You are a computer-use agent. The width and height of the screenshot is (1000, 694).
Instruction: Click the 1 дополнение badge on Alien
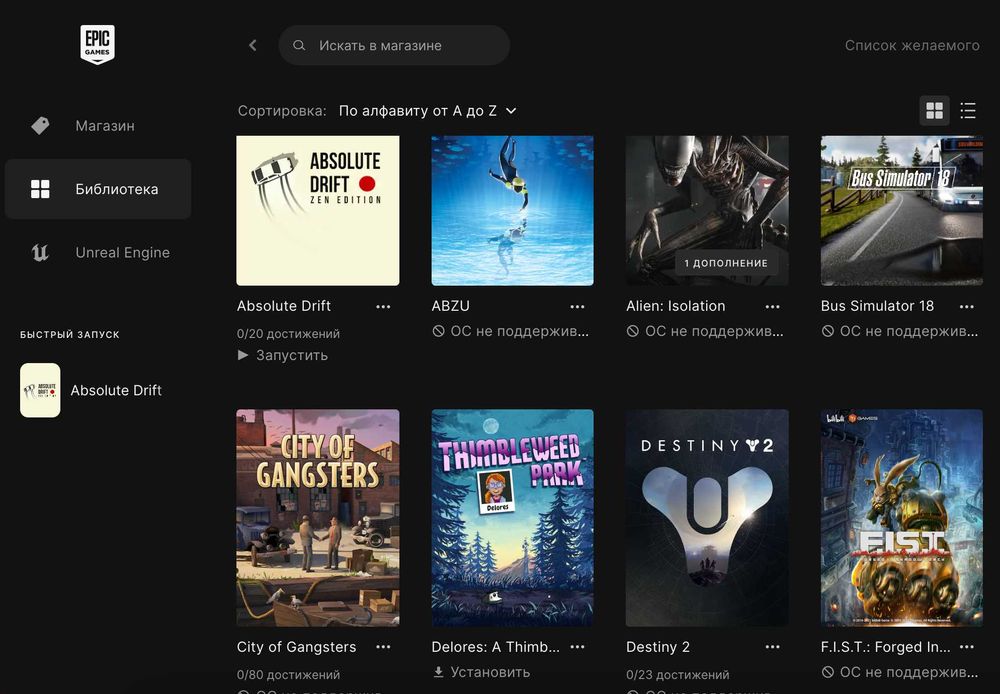pos(726,263)
